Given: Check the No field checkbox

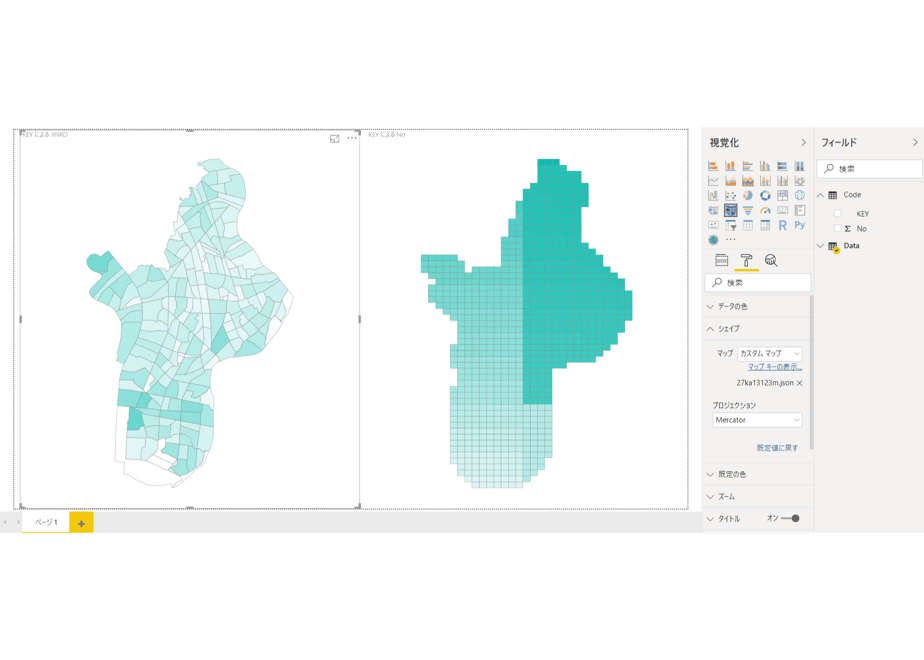Looking at the screenshot, I should [837, 228].
